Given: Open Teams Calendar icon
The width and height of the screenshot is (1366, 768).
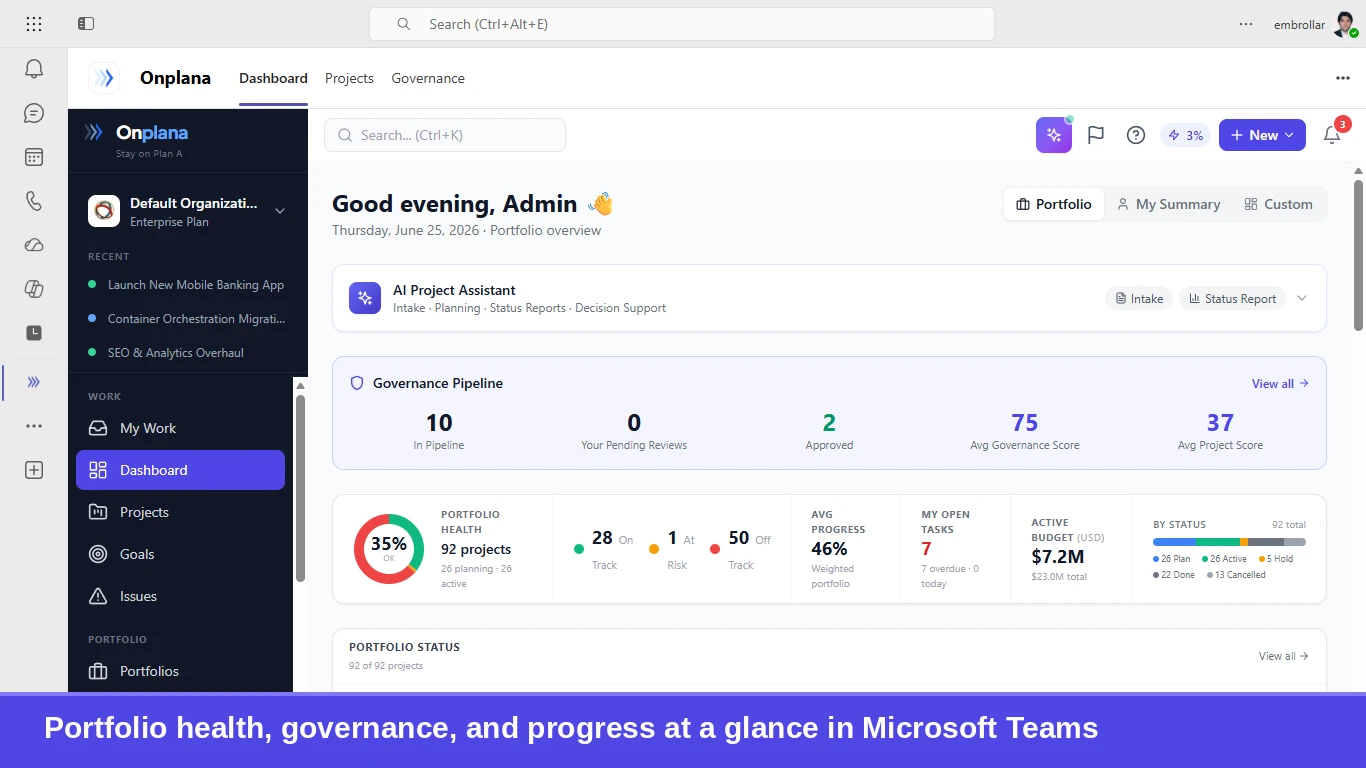Looking at the screenshot, I should point(34,157).
